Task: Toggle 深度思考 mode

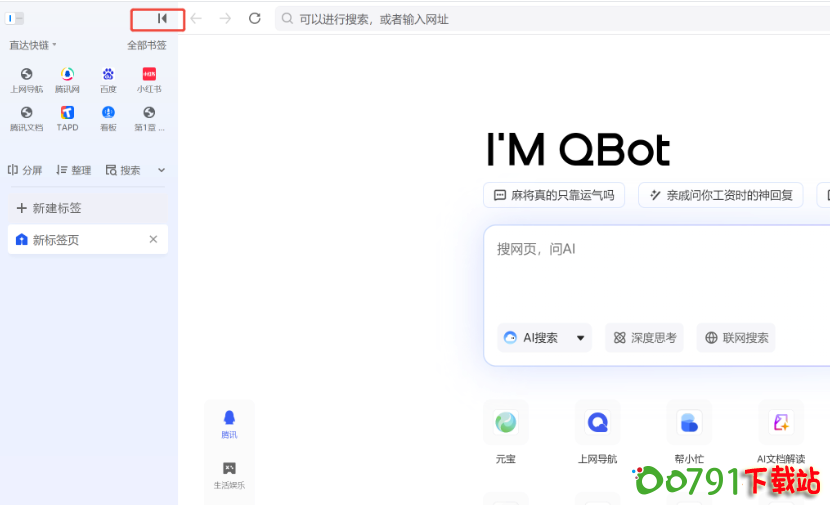Action: 644,338
